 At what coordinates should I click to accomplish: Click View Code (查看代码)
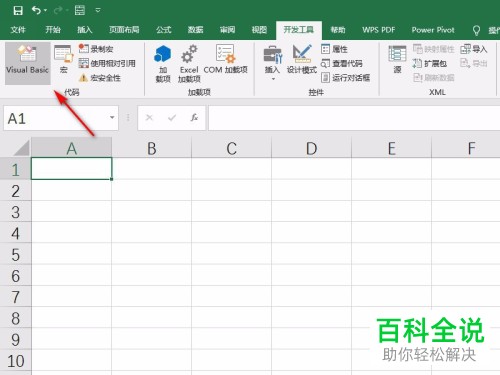click(x=342, y=63)
